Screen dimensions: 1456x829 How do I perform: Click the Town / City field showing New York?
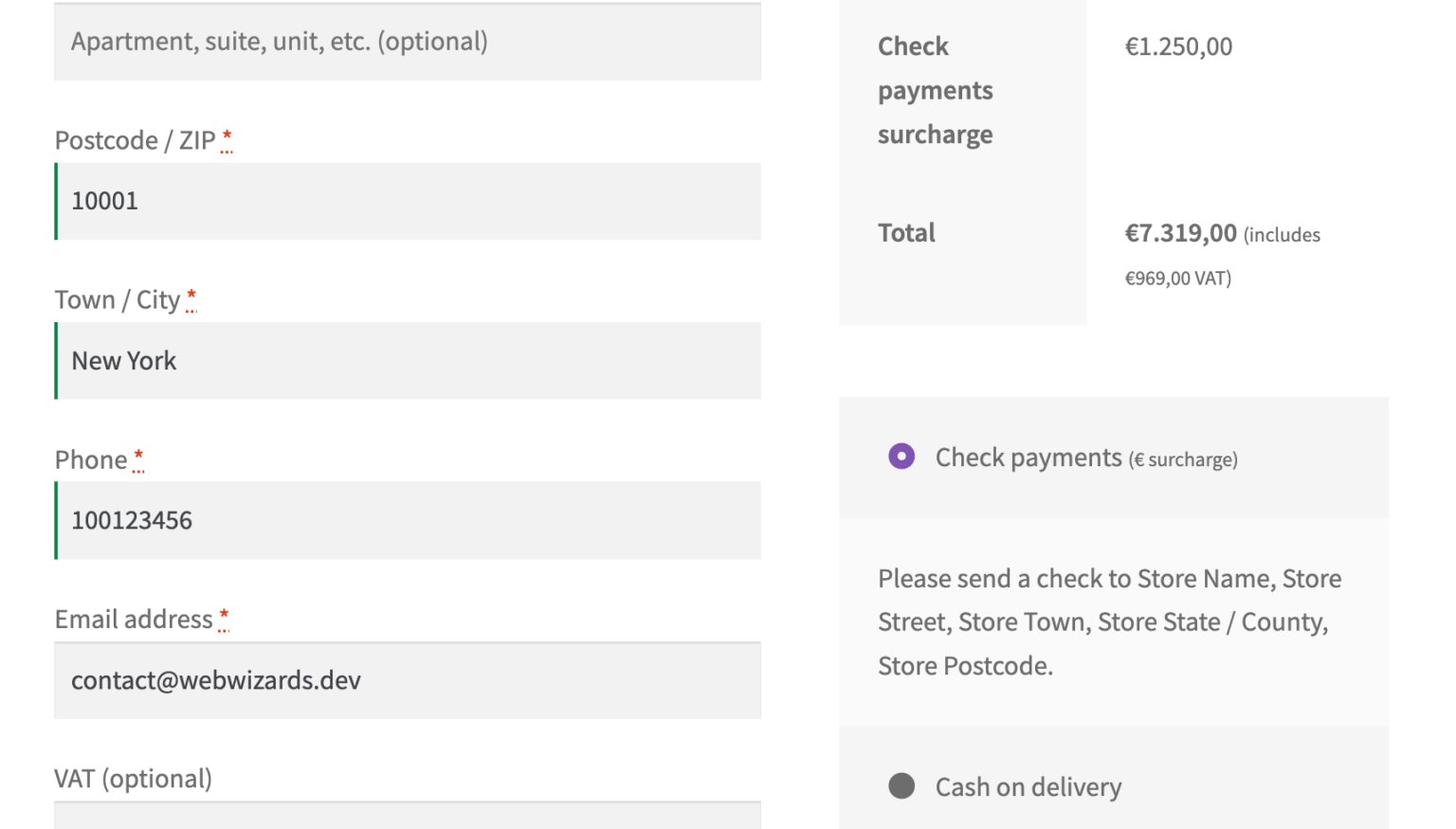click(x=408, y=361)
